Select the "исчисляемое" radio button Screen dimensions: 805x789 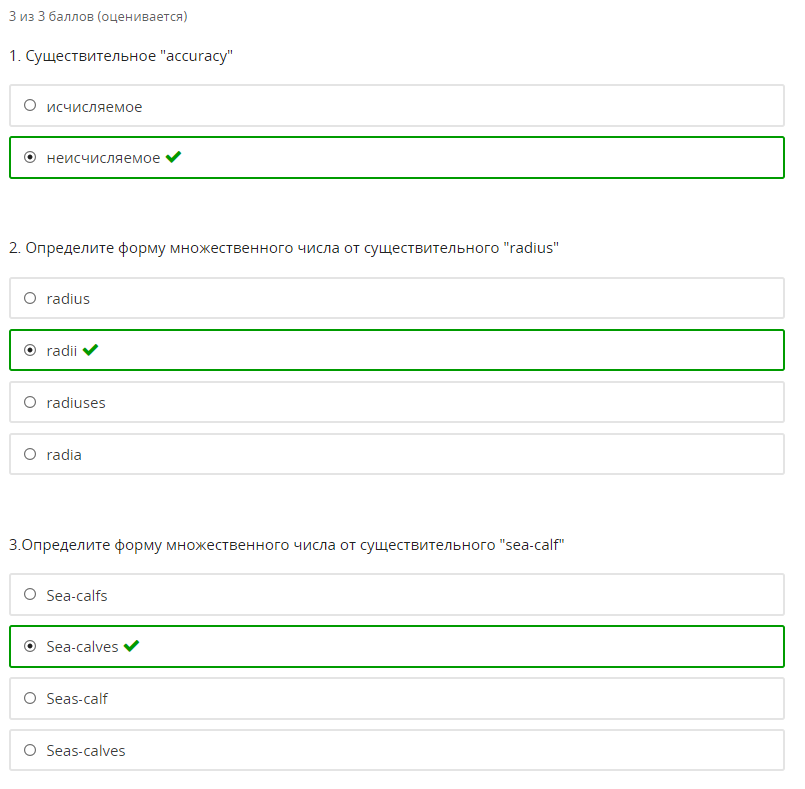(x=30, y=105)
